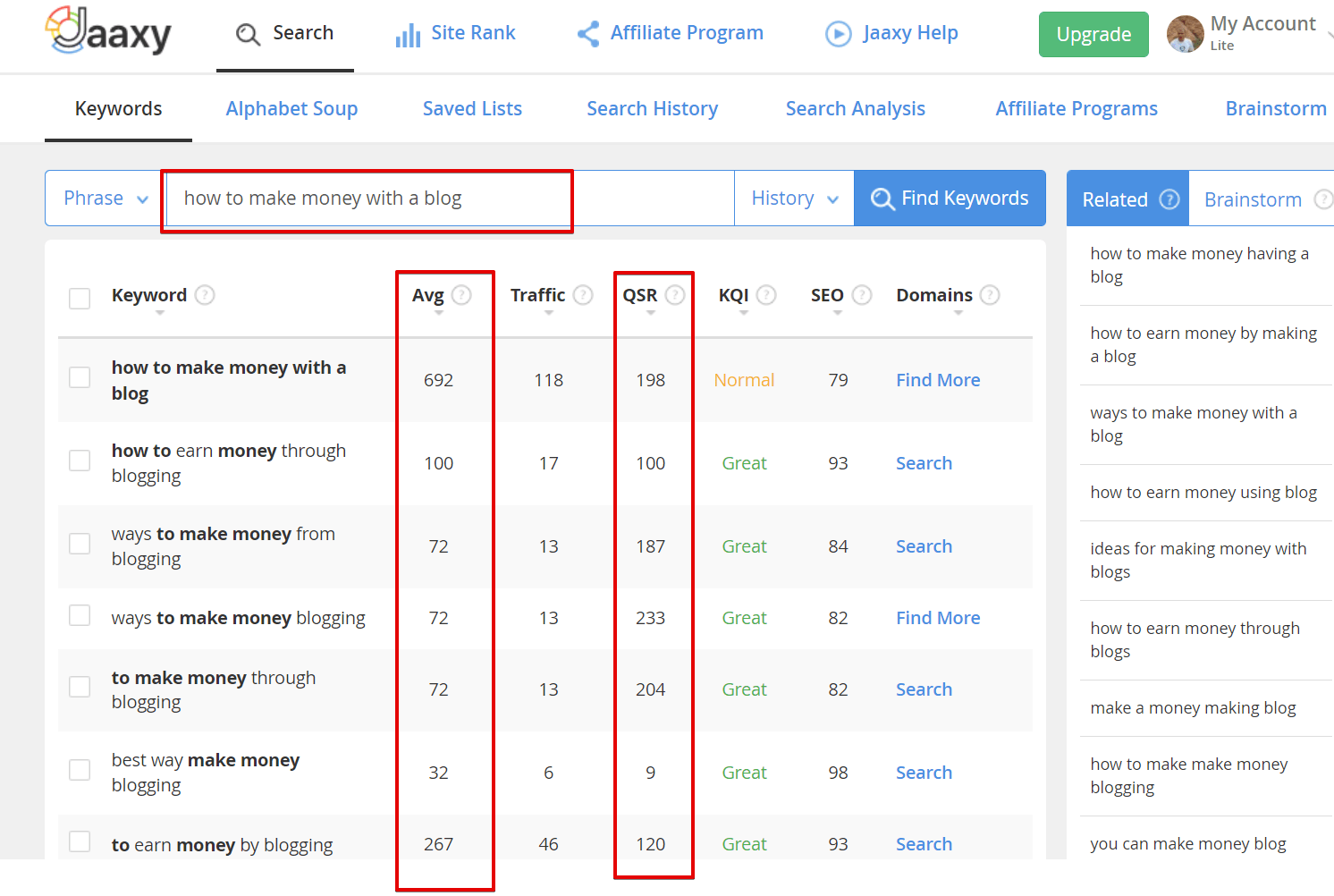Open Brainstorm in the sub navigation
The width and height of the screenshot is (1334, 896).
(x=1276, y=108)
